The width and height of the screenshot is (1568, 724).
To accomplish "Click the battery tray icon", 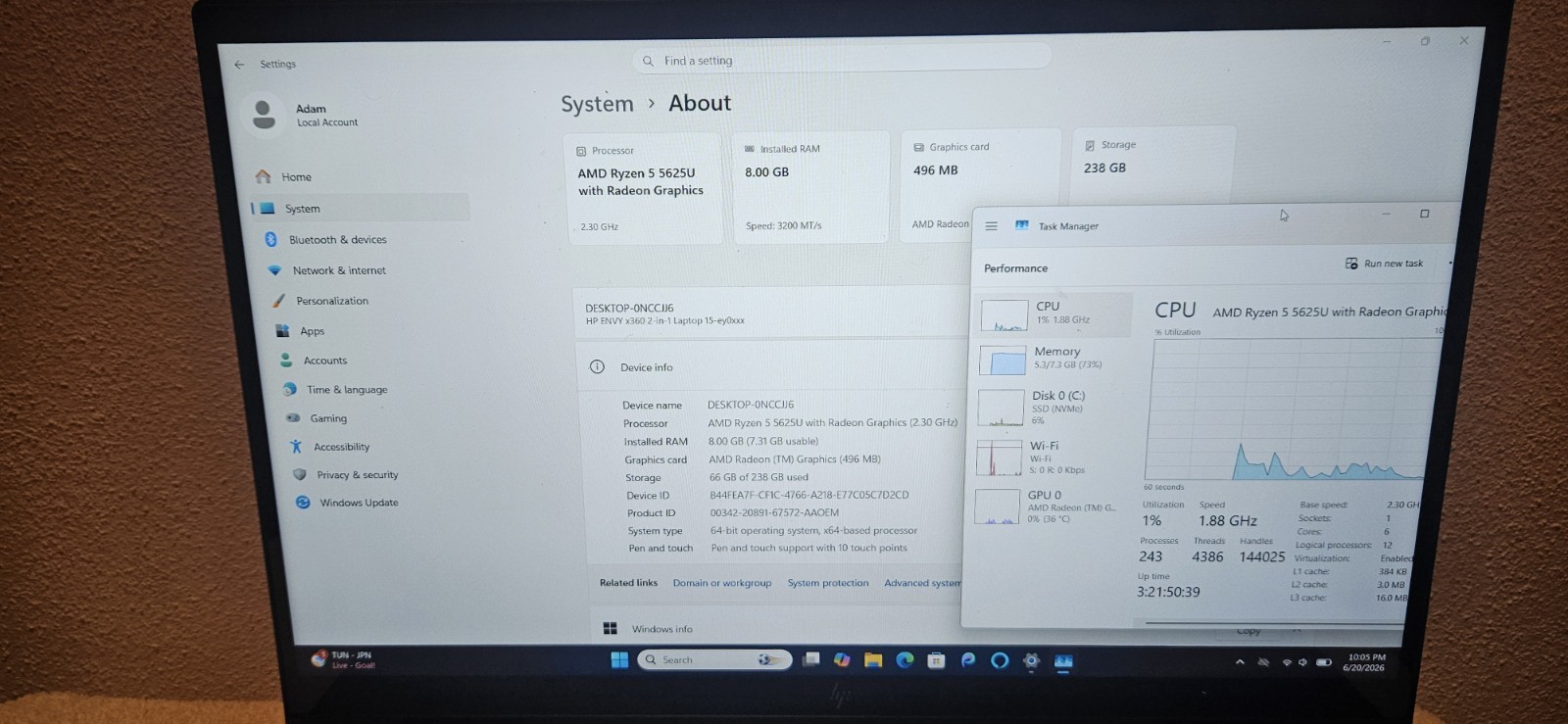I will pos(1323,663).
